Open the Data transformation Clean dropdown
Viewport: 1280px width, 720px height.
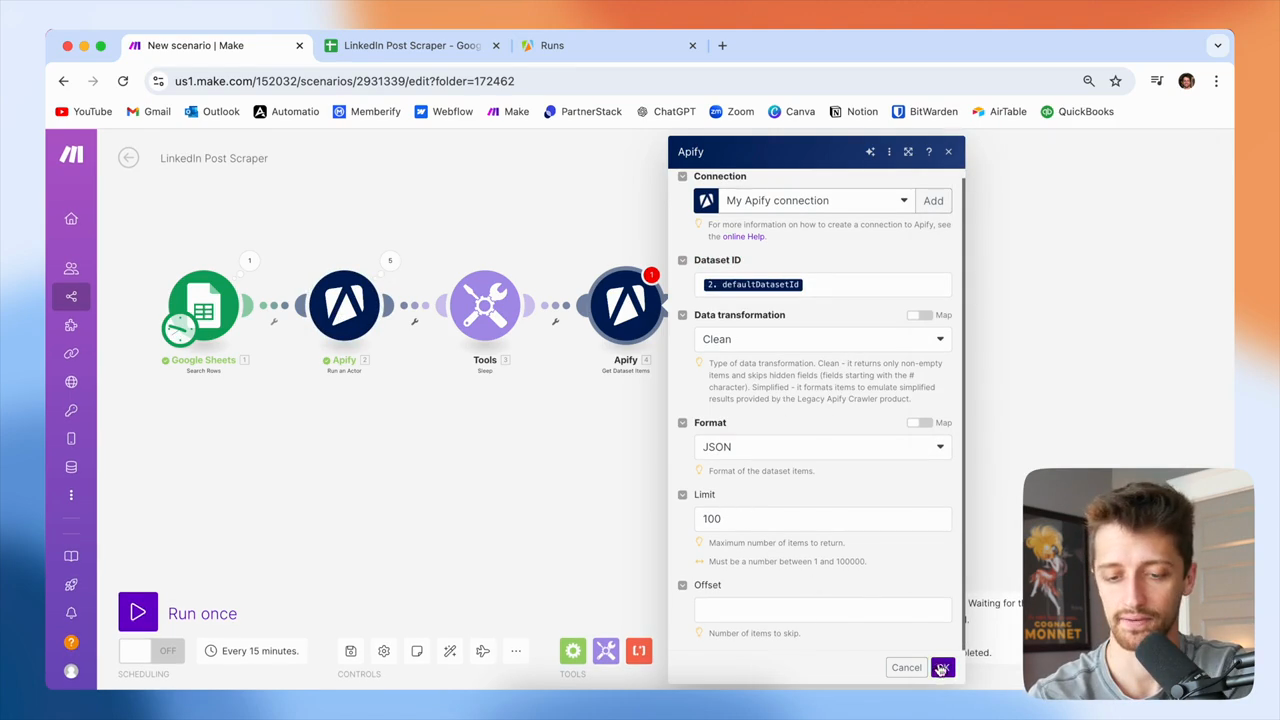[823, 339]
